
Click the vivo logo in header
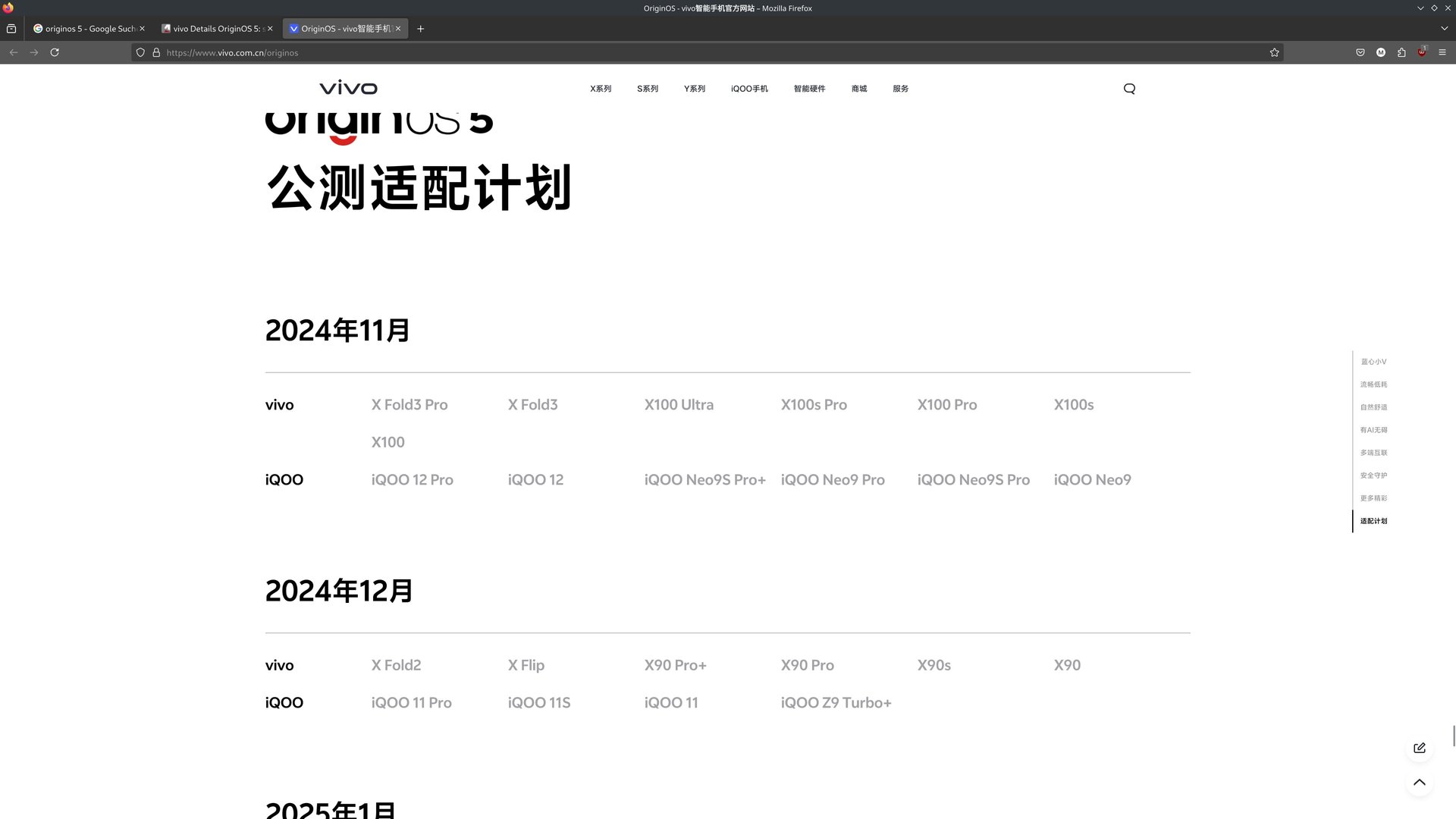(x=348, y=88)
